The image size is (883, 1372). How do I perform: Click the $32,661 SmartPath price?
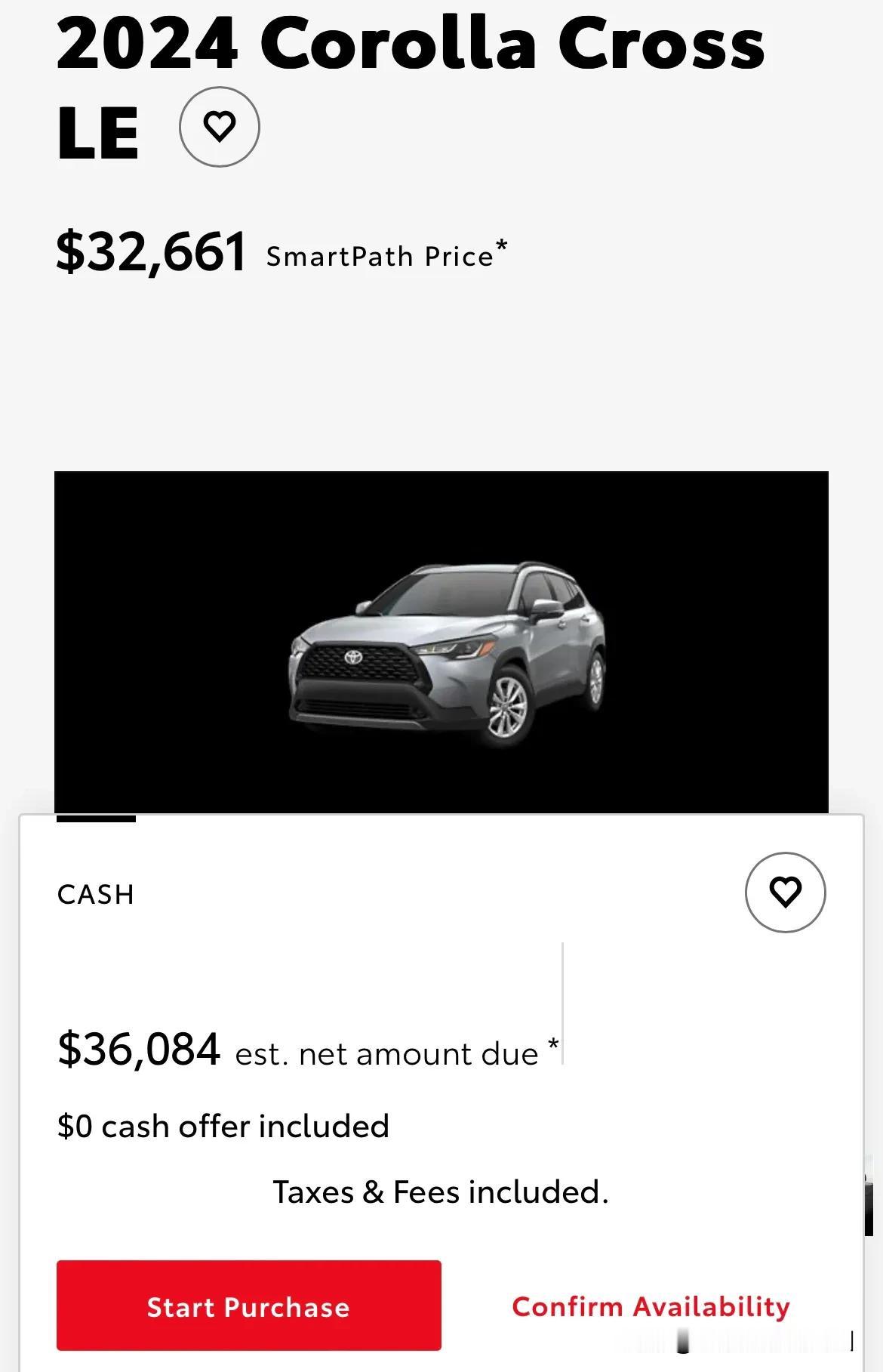click(152, 252)
